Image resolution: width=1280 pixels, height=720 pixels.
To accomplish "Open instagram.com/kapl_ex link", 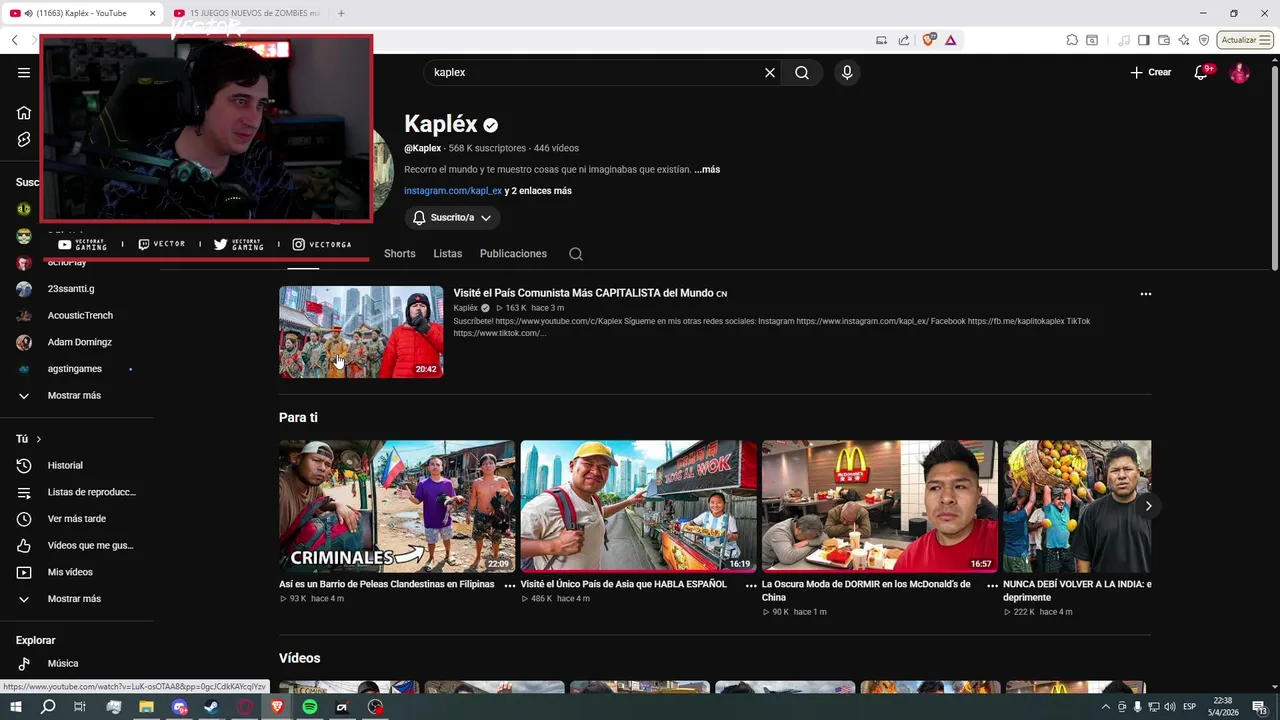I will pyautogui.click(x=453, y=191).
